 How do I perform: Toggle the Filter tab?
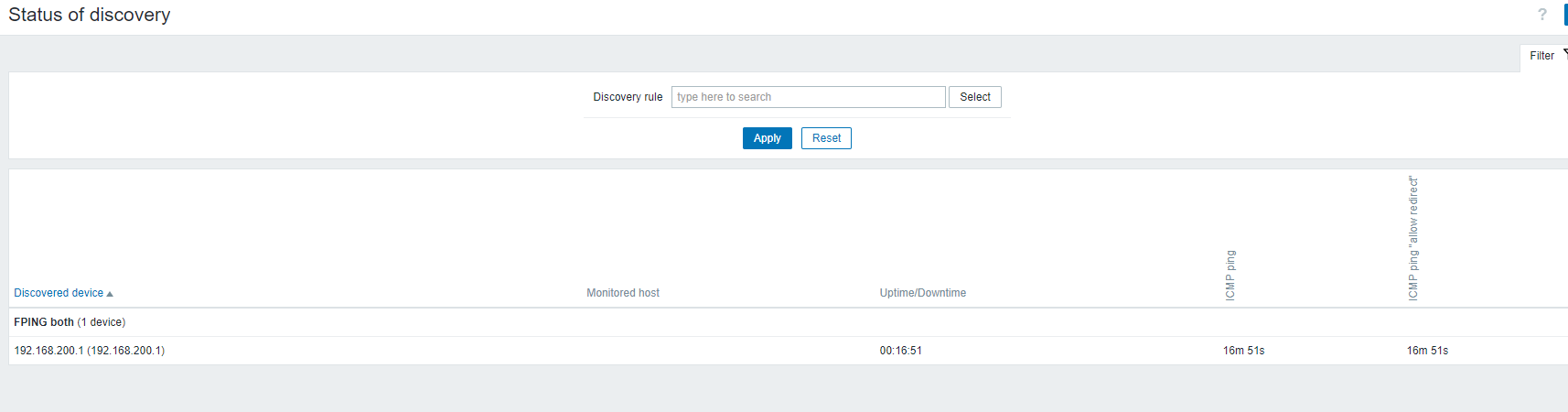pyautogui.click(x=1545, y=56)
